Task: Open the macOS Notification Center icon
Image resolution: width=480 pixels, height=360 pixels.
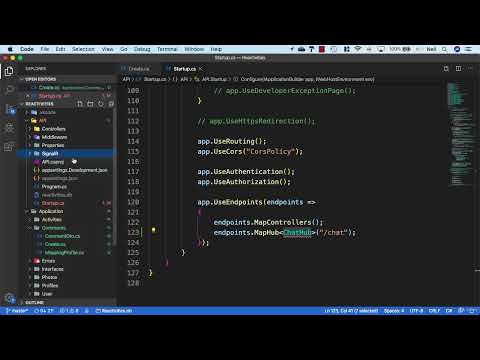Action: pos(468,49)
